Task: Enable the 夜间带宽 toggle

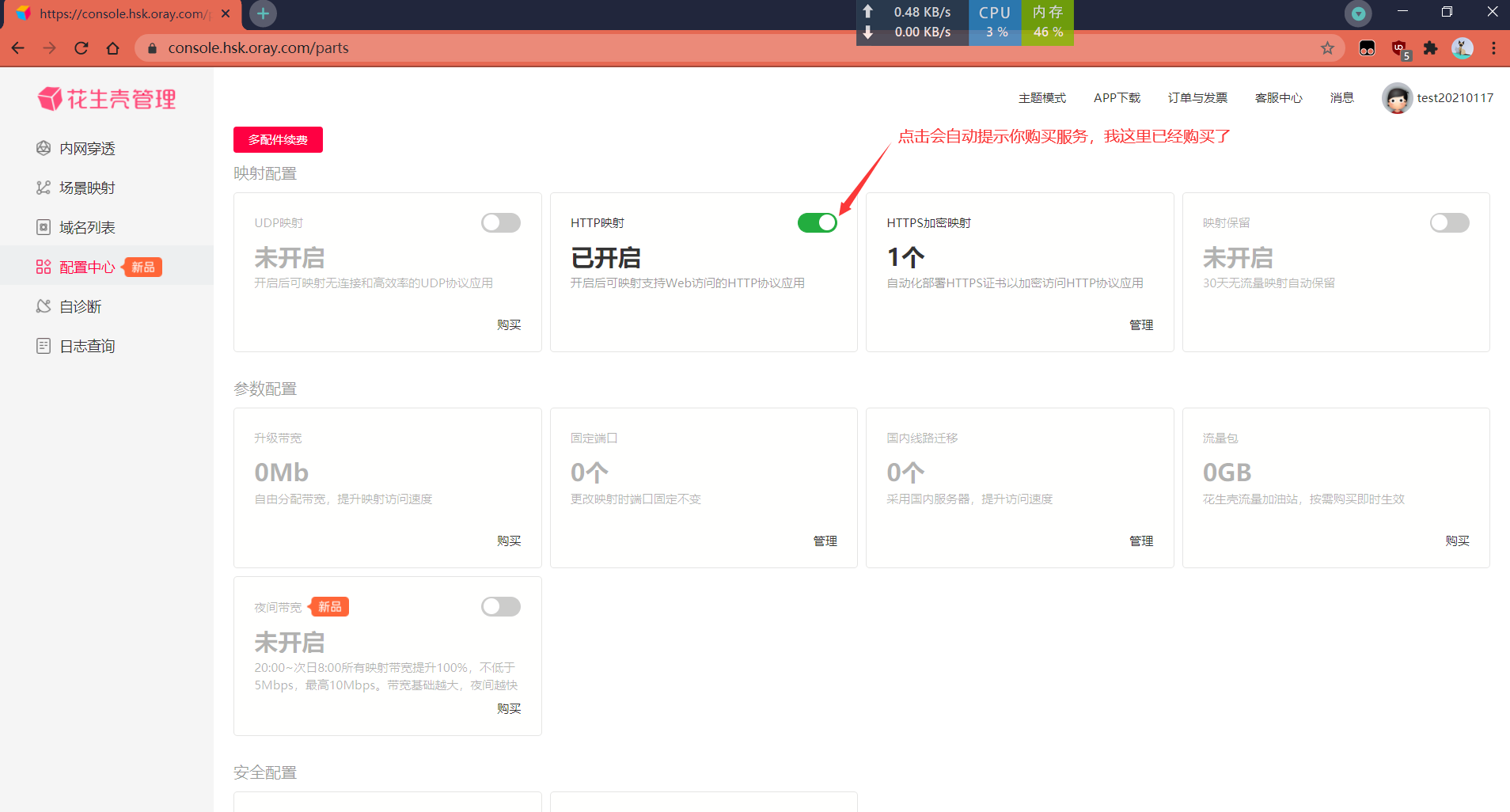Action: pos(501,607)
